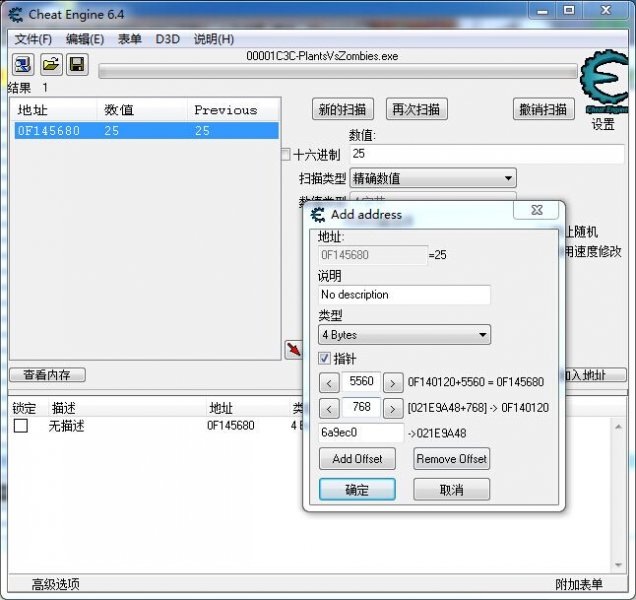
Task: Decrease the 768 offset with left arrow
Action: [x=329, y=409]
